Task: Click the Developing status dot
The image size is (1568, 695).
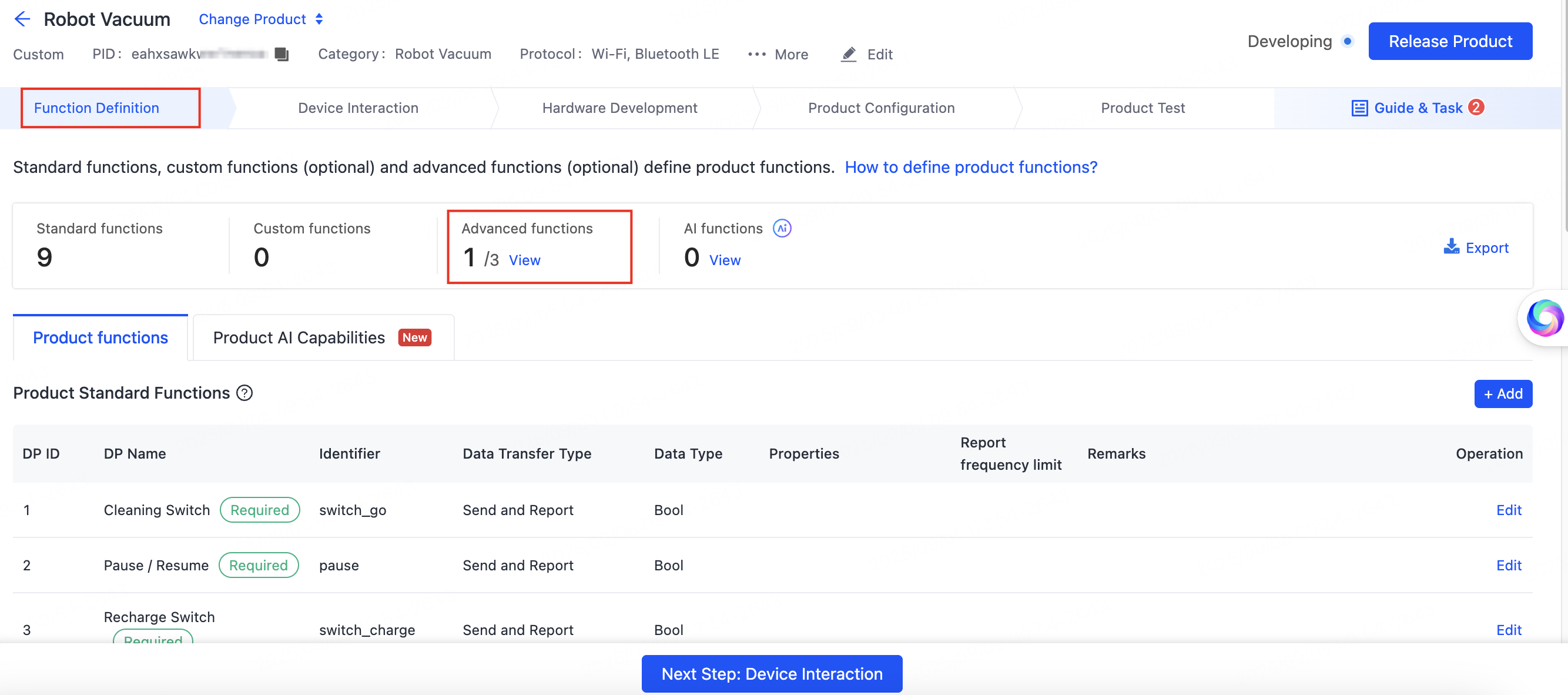Action: click(x=1348, y=41)
